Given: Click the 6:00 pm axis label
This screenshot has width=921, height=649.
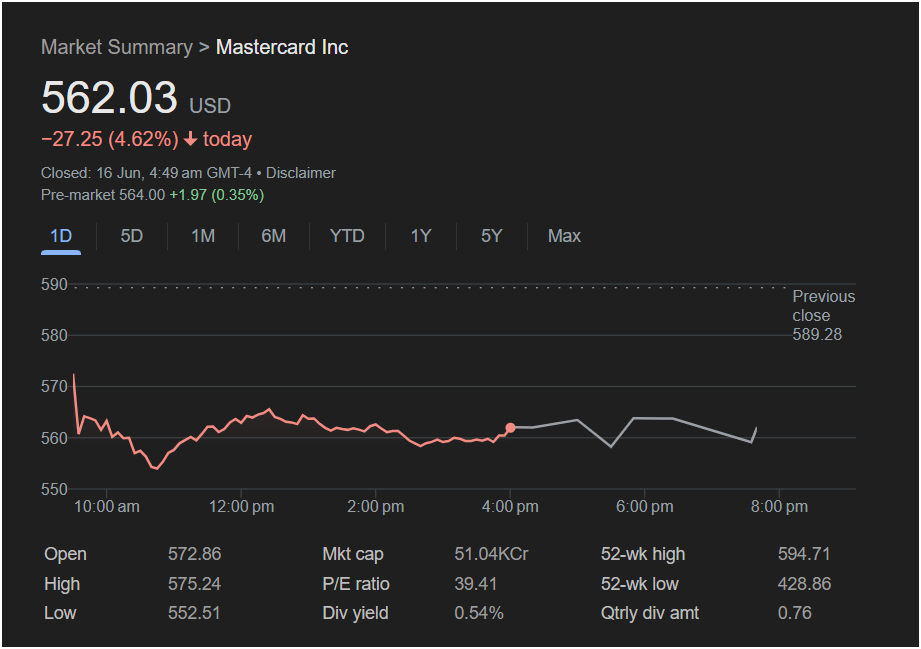Looking at the screenshot, I should [644, 506].
